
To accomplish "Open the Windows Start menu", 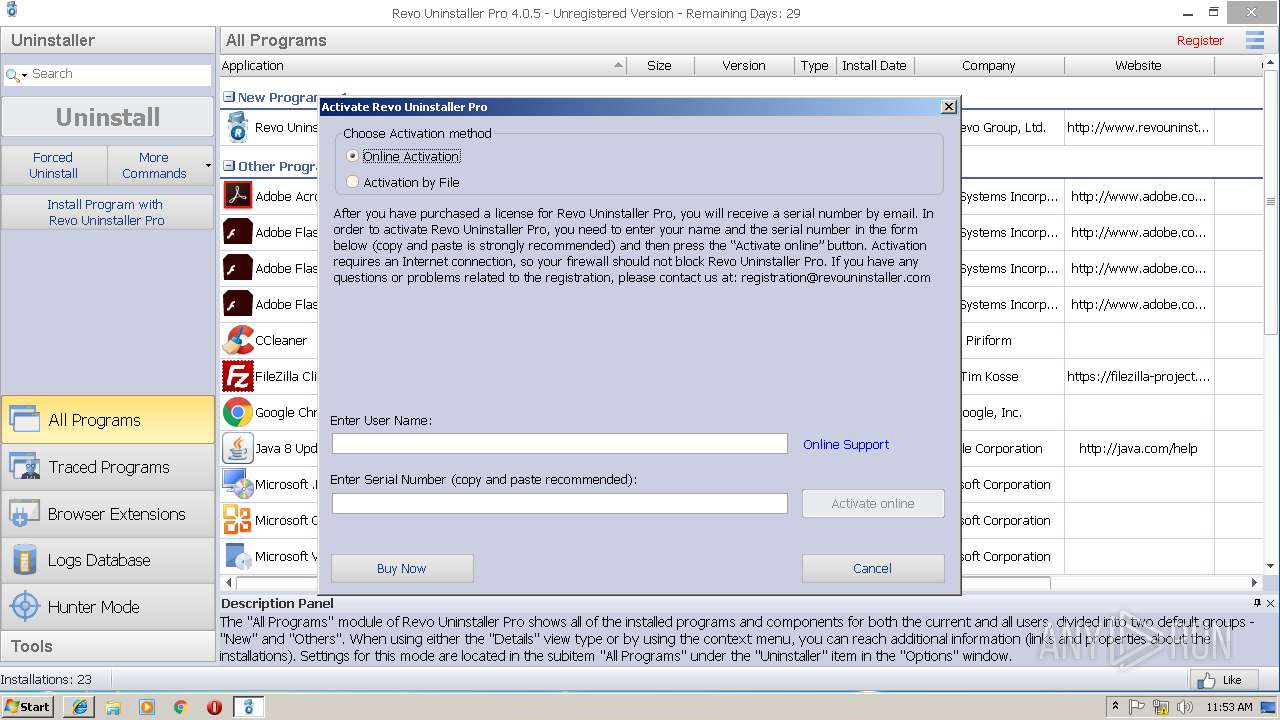I will pos(28,707).
